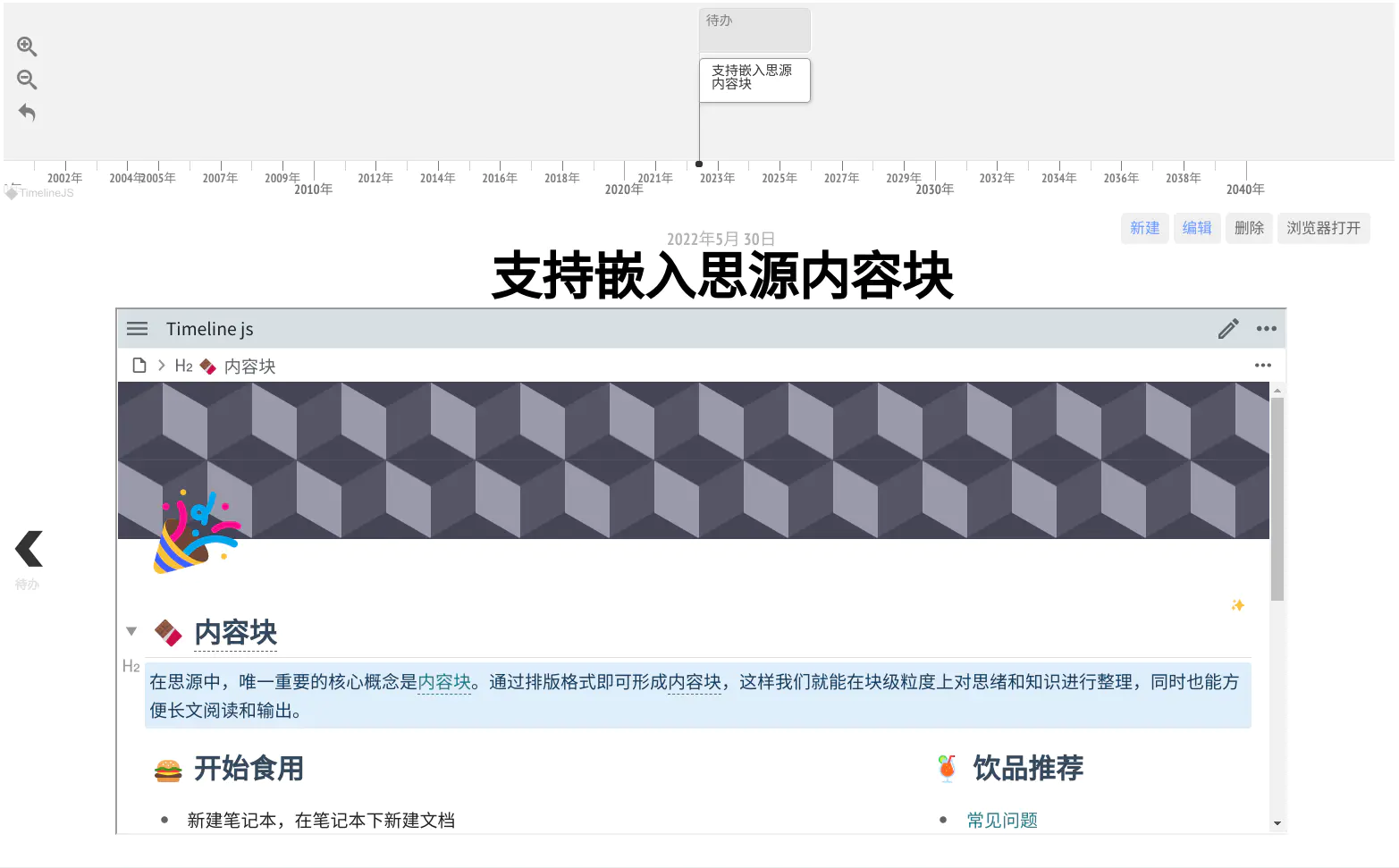Click the hamburger emoji beside 开始食用
Viewport: 1399px width, 868px height.
point(168,770)
